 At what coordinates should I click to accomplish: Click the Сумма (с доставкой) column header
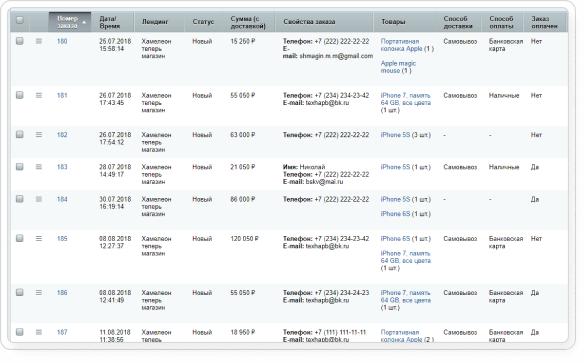pyautogui.click(x=248, y=22)
